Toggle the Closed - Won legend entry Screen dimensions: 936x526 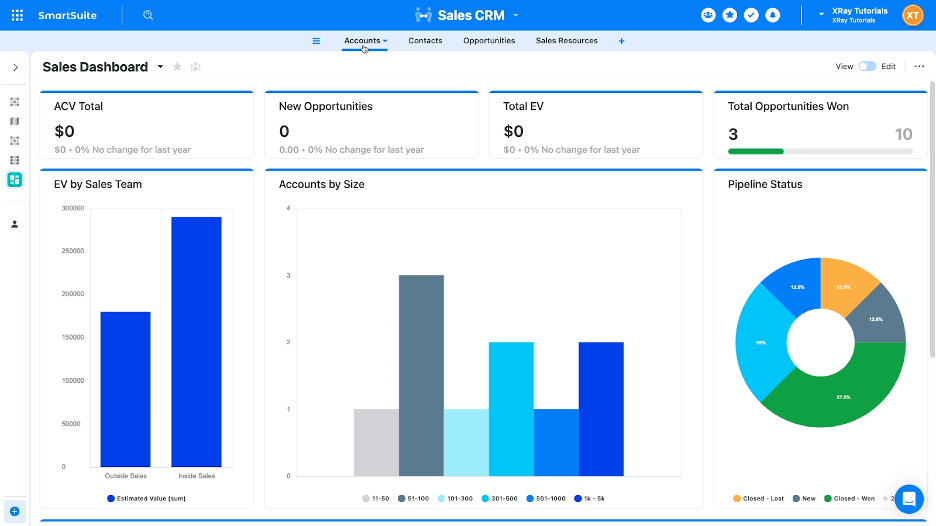pyautogui.click(x=849, y=499)
